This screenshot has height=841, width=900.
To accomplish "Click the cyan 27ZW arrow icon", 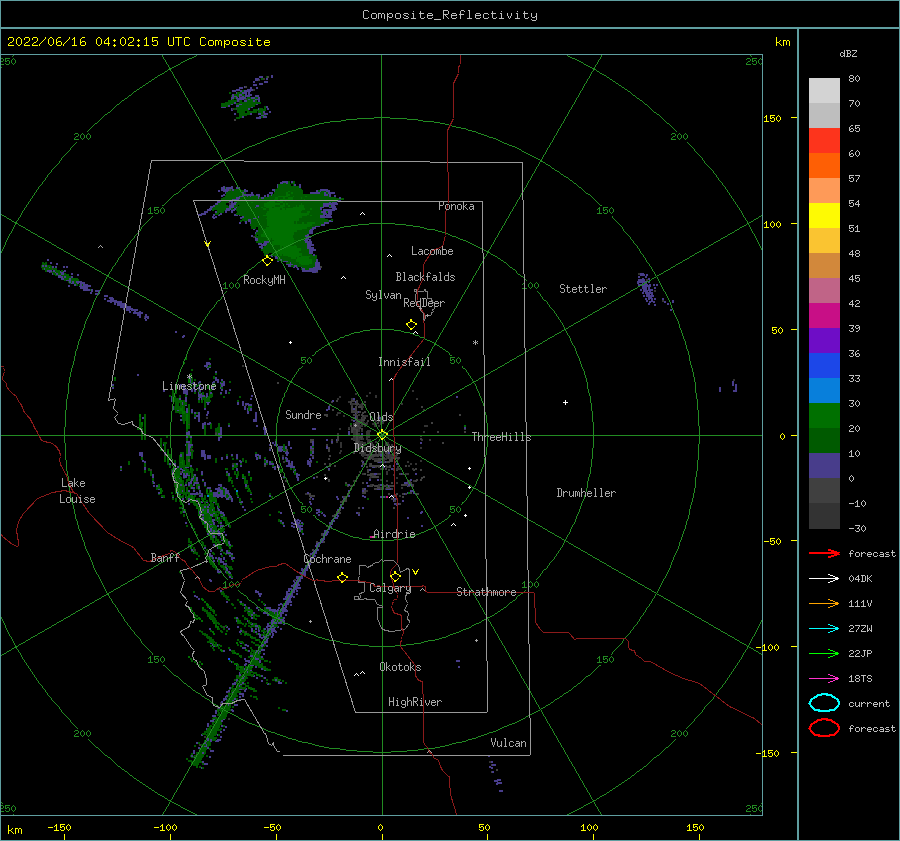I will 824,629.
